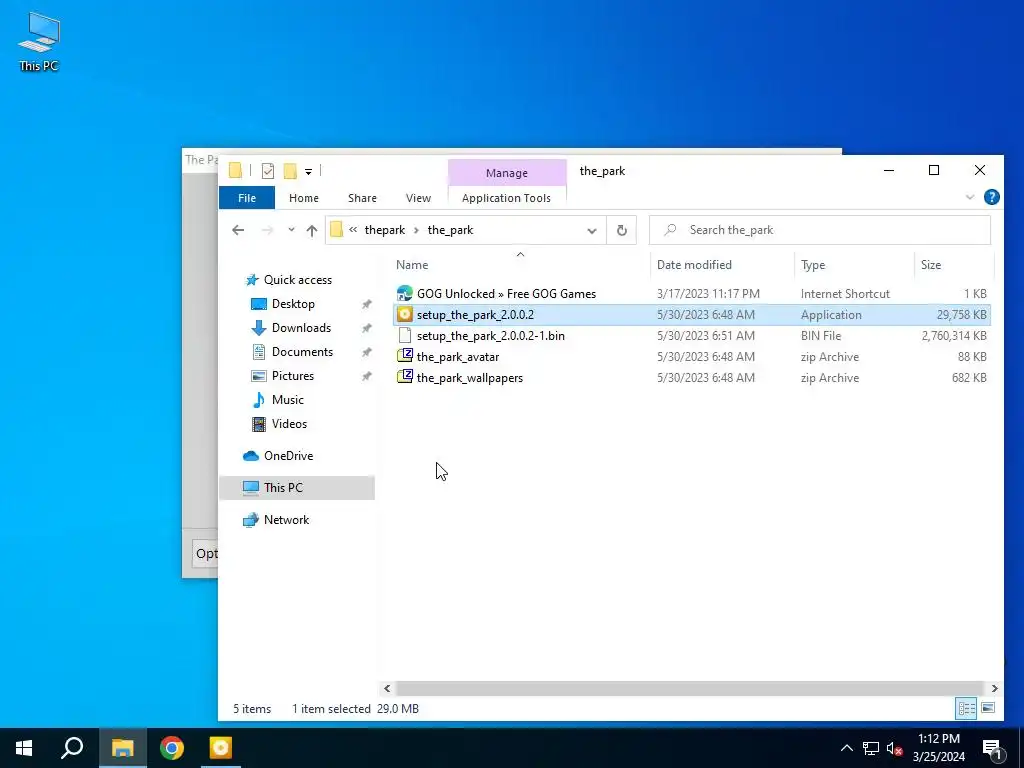Click the 2,760,314 KB size cell

tap(953, 336)
